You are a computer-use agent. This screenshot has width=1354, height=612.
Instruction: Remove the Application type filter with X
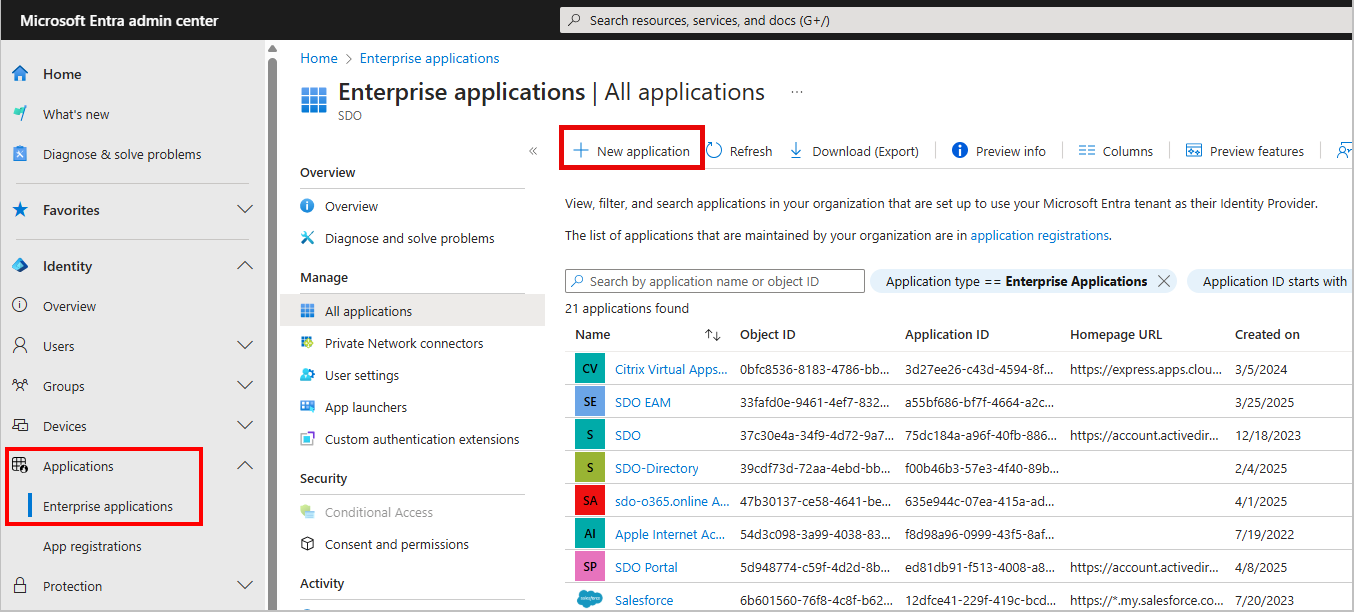[x=1163, y=281]
